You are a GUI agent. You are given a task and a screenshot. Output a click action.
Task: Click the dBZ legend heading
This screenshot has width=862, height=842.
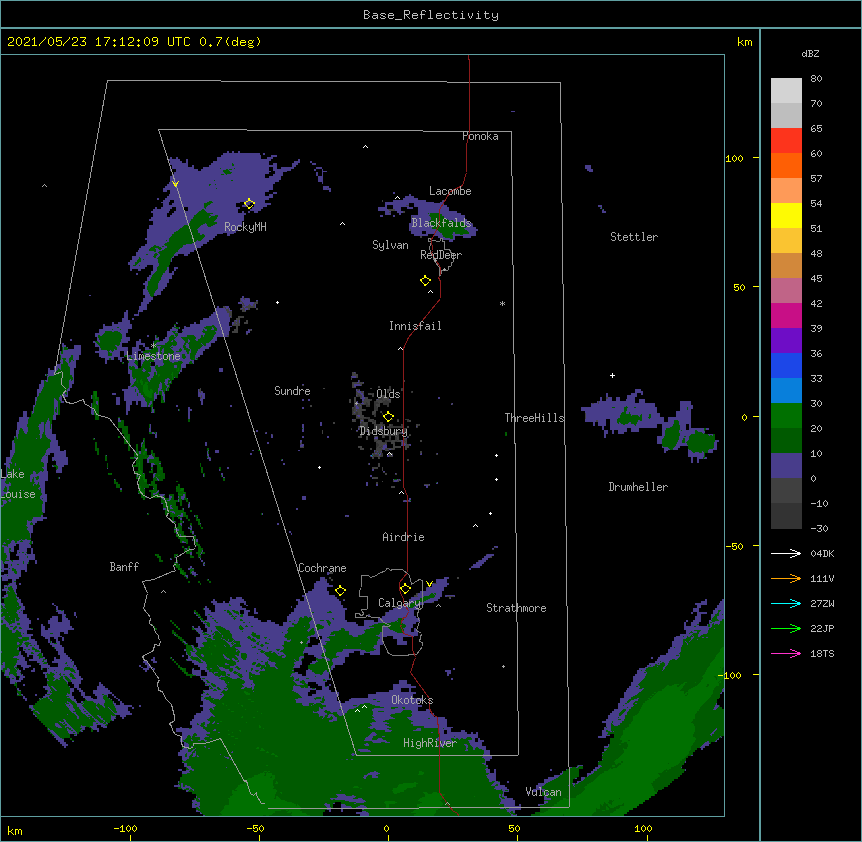click(810, 54)
